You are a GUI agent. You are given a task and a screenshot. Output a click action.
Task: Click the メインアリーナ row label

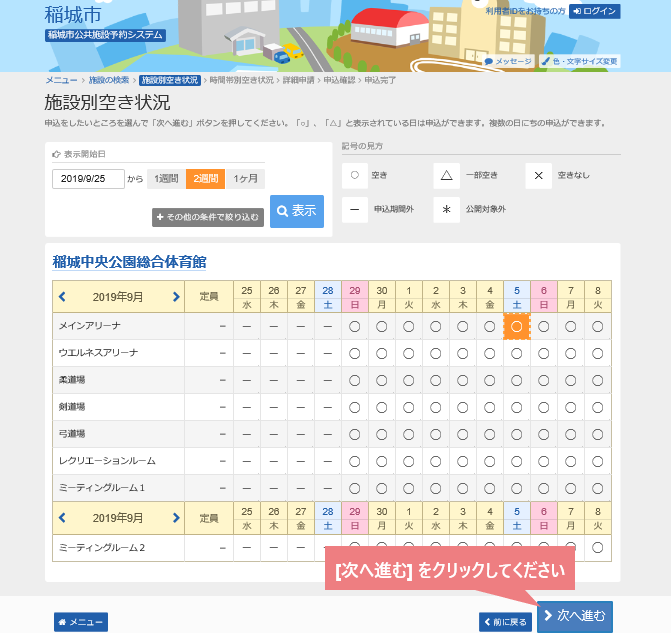pyautogui.click(x=89, y=326)
